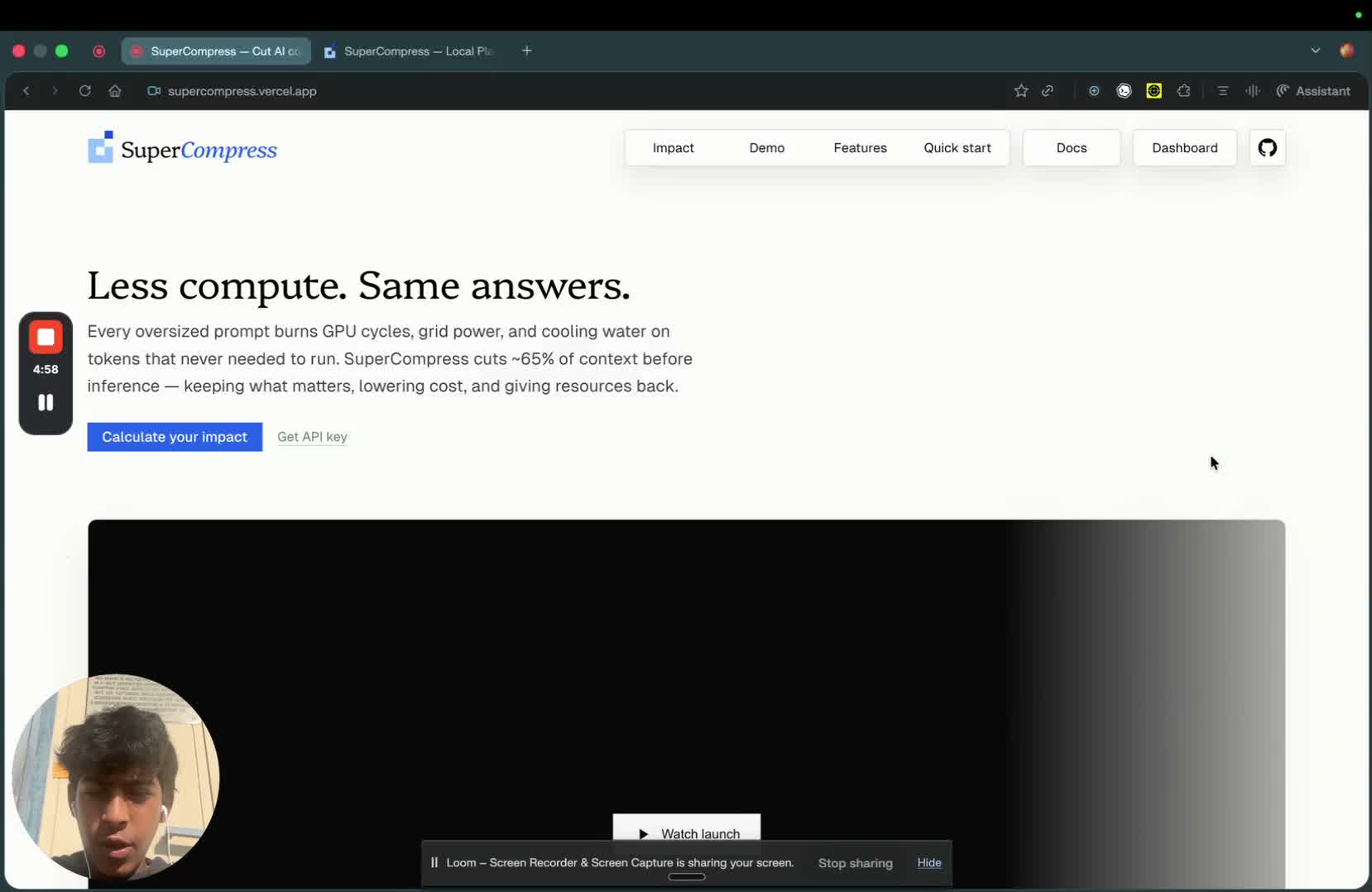This screenshot has width=1372, height=892.
Task: Open the terminal-prompt extension icon
Action: [x=1124, y=91]
